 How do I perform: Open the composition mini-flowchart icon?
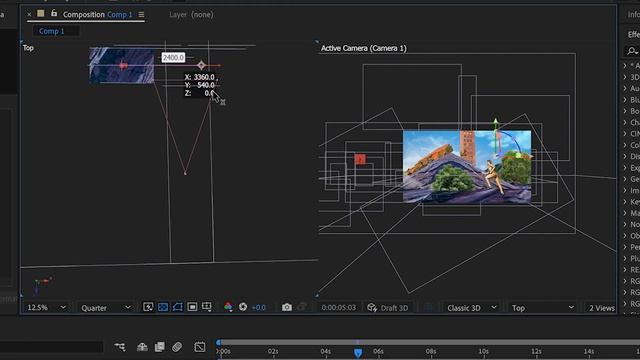tap(120, 347)
